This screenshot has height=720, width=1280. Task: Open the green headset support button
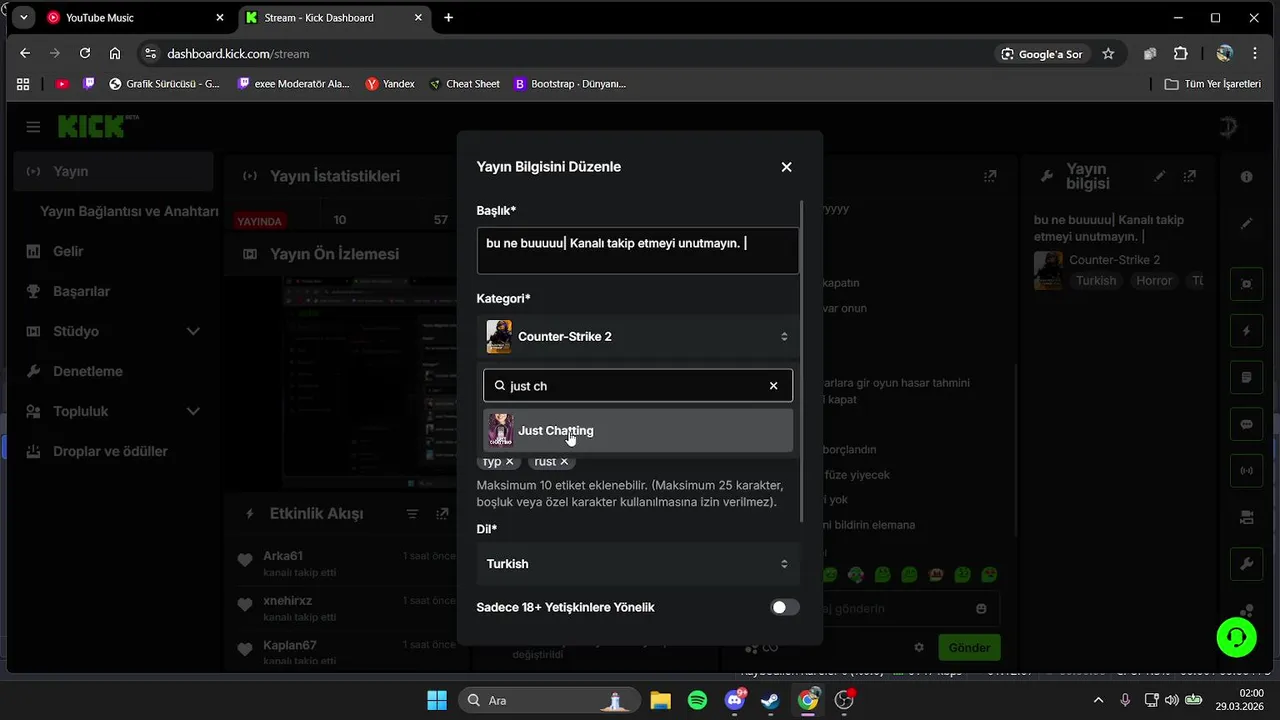tap(1236, 637)
